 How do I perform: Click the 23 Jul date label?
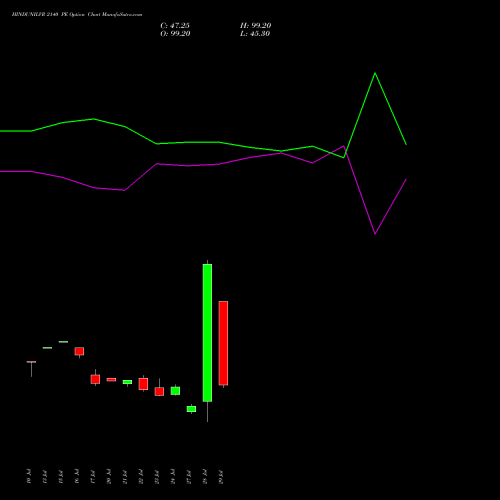tap(157, 477)
